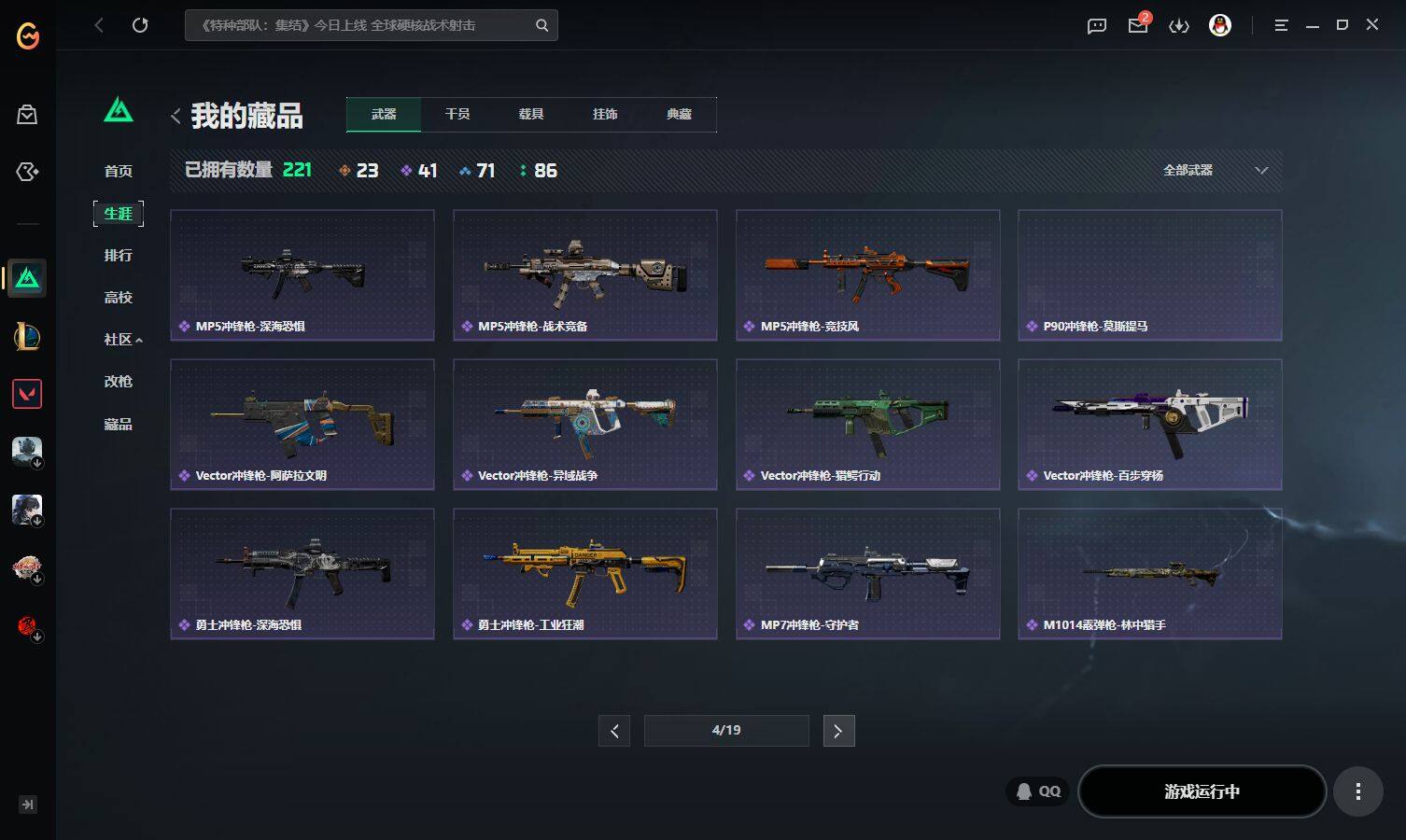Open the QQ bell notification button
This screenshot has width=1406, height=840.
(1038, 791)
